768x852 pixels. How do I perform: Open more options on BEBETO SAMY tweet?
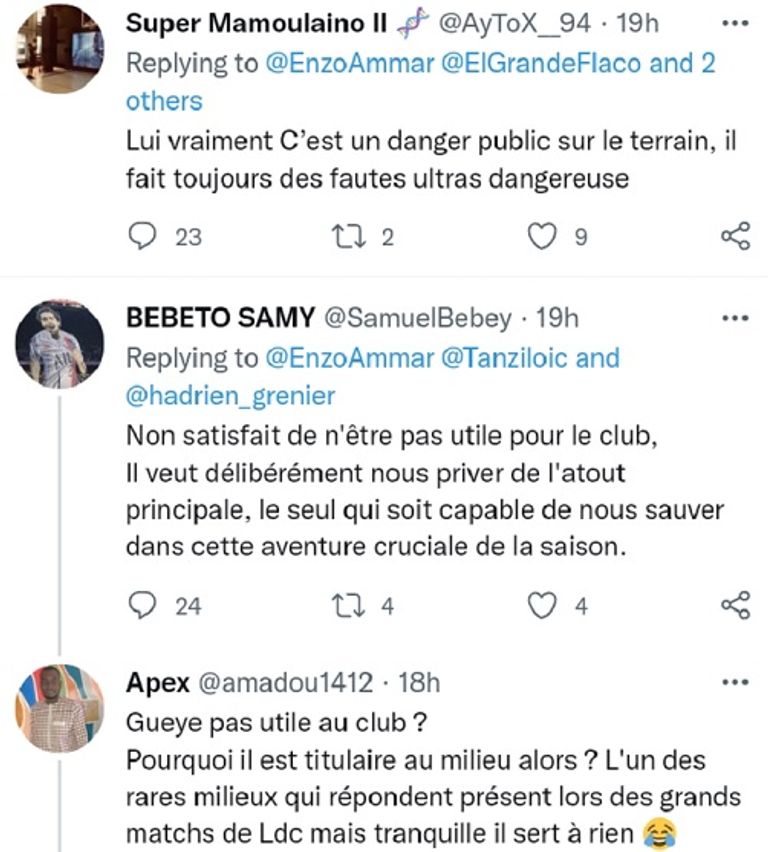pyautogui.click(x=735, y=318)
